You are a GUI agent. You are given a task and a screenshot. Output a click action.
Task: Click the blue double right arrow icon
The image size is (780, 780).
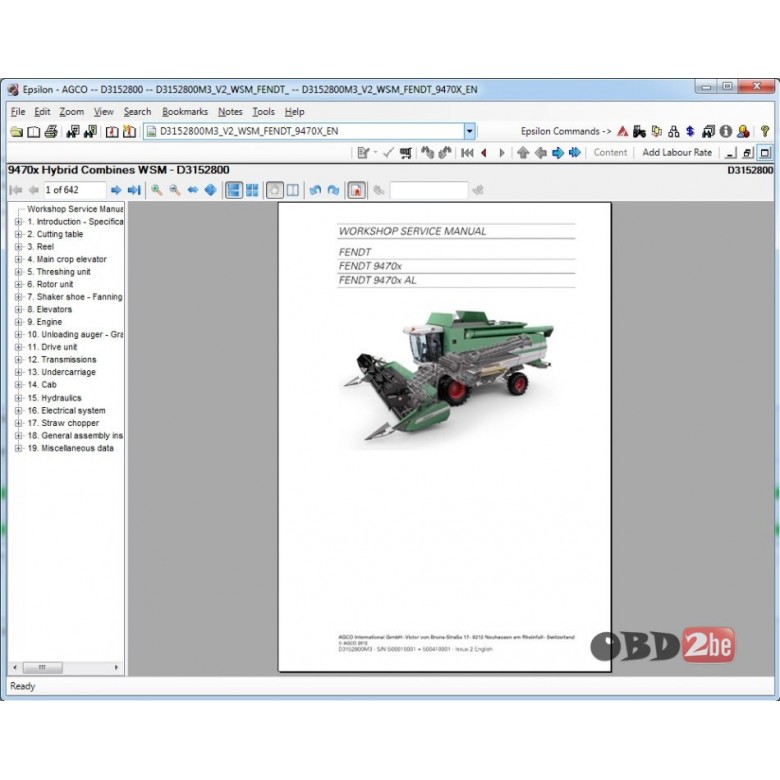click(575, 153)
